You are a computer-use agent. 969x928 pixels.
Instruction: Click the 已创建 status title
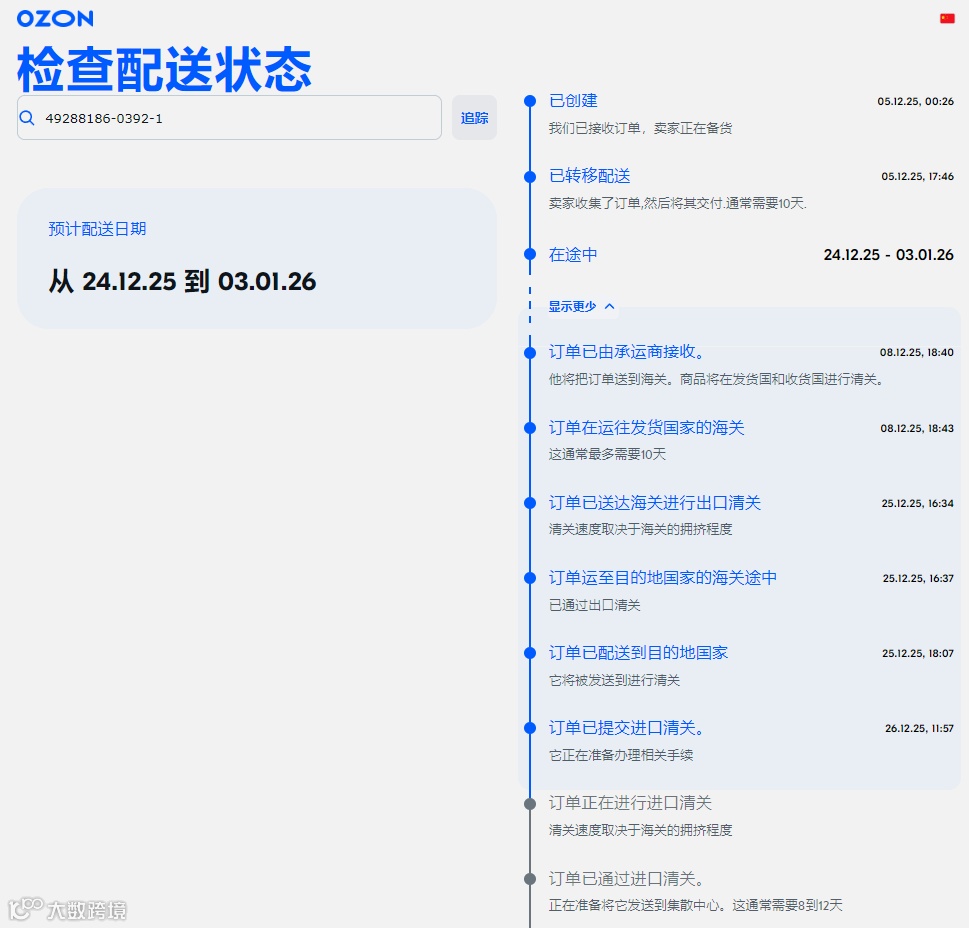click(x=573, y=101)
